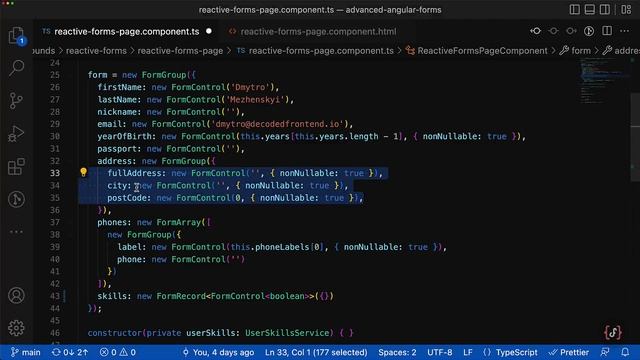
Task: Click 'UserSkillsService' on line 46
Action: click(x=287, y=333)
